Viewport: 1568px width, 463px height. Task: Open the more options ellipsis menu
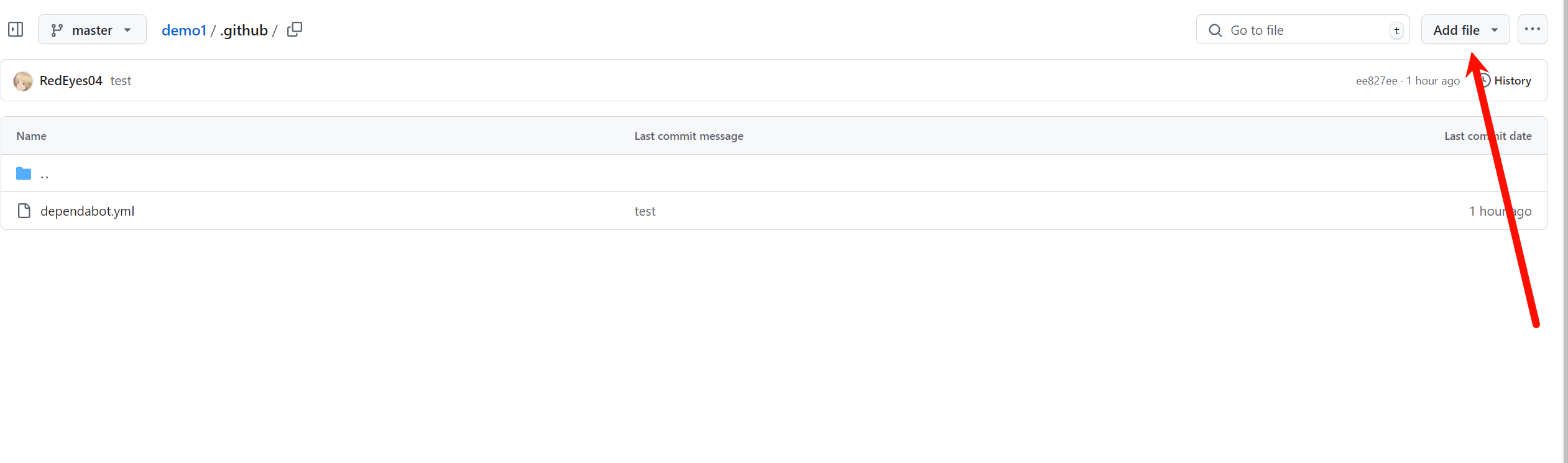pos(1532,29)
